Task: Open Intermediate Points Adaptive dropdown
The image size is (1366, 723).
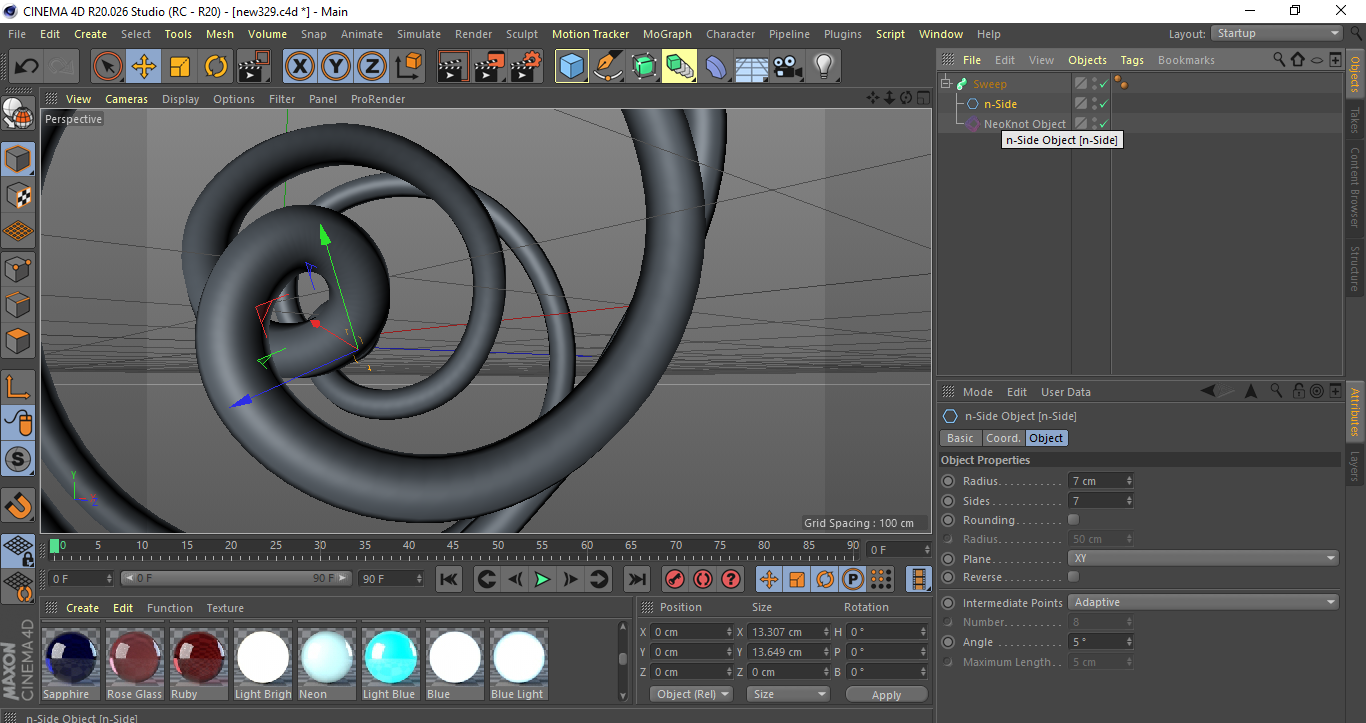Action: pos(1203,602)
